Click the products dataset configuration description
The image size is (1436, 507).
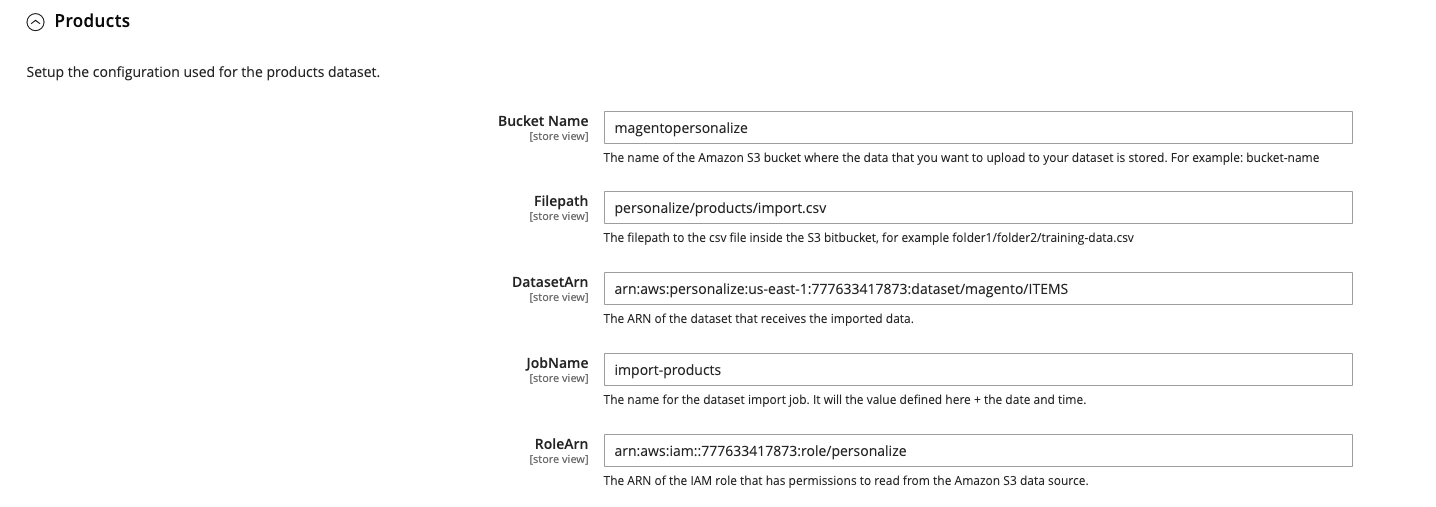[x=203, y=73]
